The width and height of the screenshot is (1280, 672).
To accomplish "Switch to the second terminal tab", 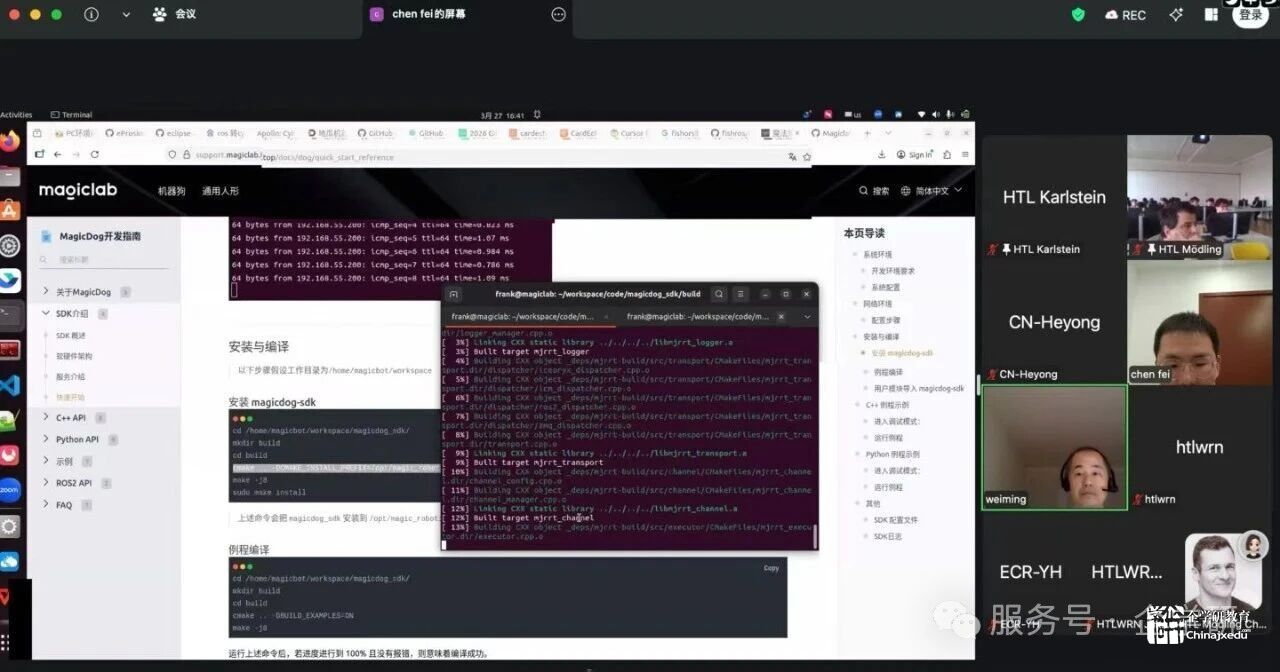I will click(x=698, y=316).
